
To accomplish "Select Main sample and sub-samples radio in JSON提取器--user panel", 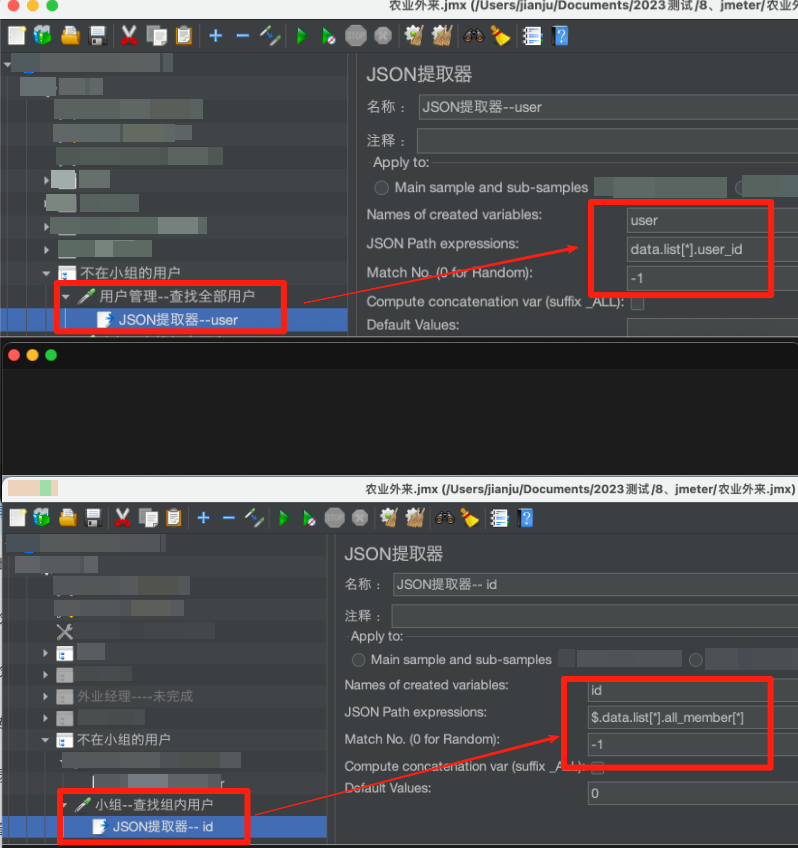I will pos(381,188).
